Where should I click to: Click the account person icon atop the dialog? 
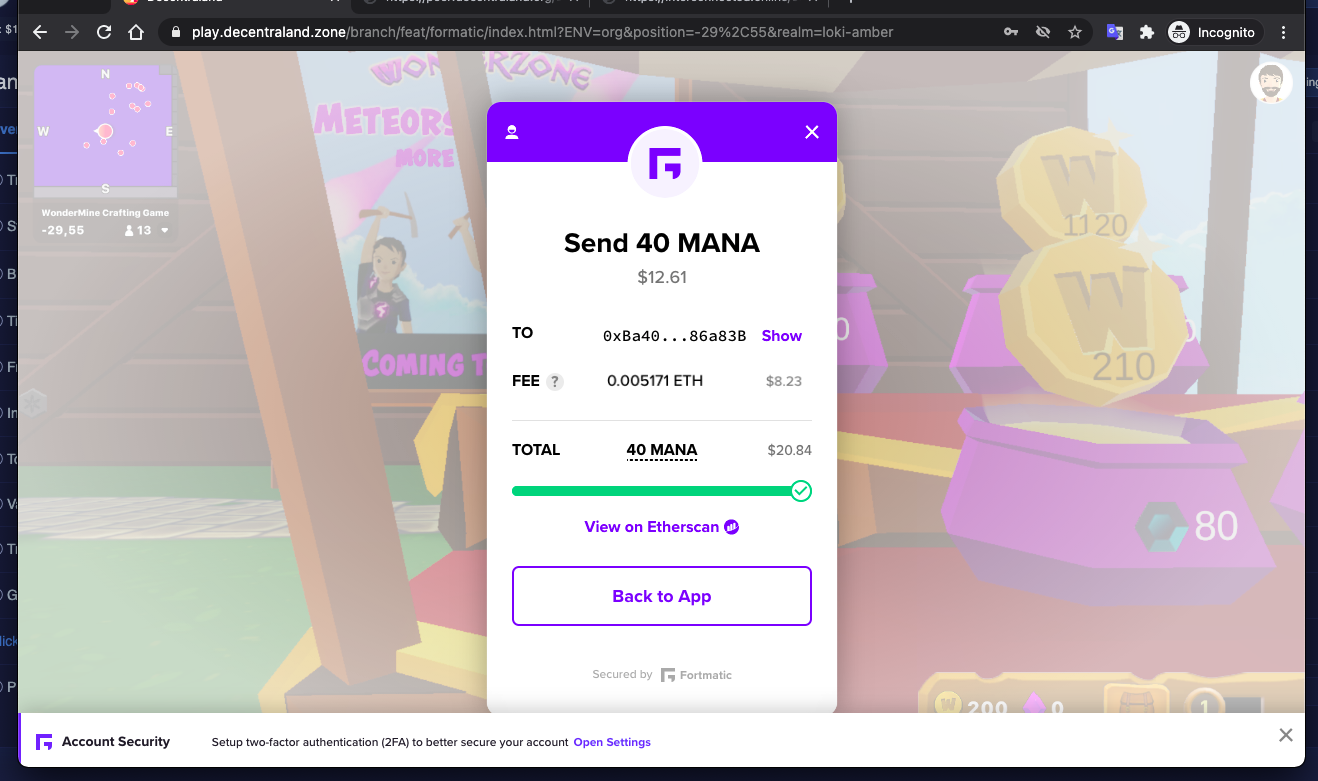coord(511,131)
